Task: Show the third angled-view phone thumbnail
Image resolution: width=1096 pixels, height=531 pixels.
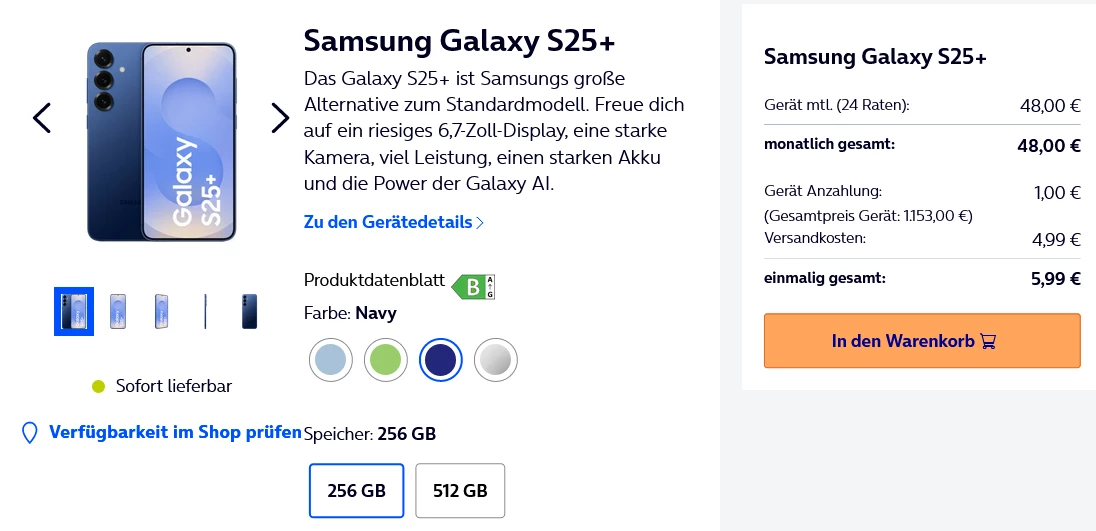Action: (x=161, y=311)
